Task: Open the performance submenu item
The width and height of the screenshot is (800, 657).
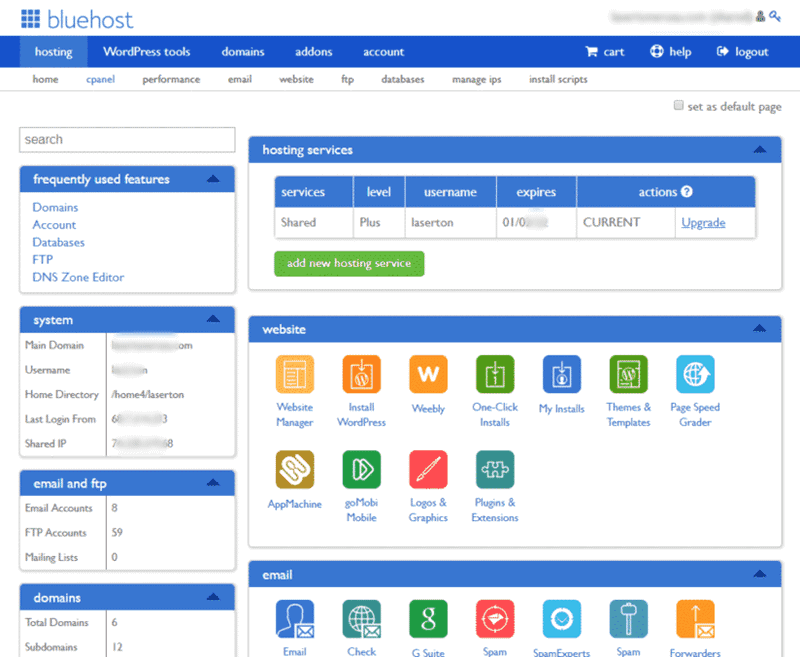Action: [x=171, y=80]
